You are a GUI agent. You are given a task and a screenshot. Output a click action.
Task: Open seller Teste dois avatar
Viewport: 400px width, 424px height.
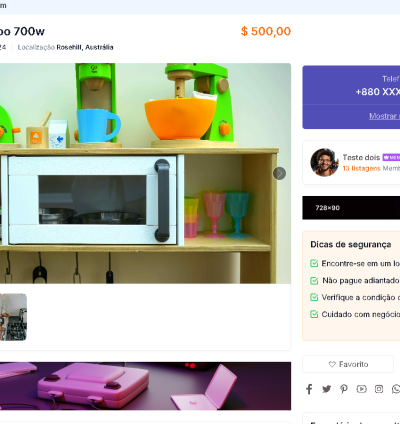click(x=325, y=162)
